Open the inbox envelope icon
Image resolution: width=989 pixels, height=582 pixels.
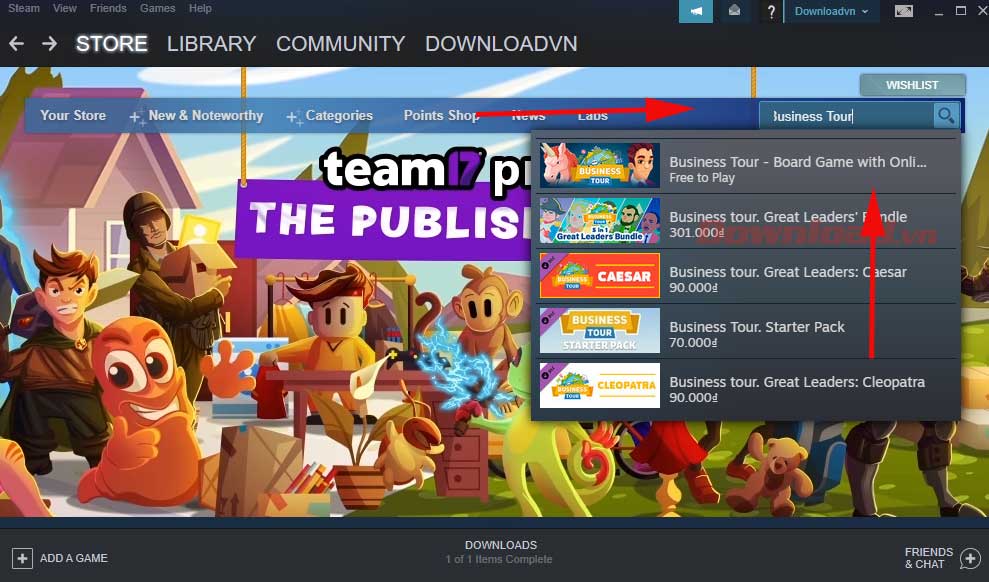pos(734,11)
